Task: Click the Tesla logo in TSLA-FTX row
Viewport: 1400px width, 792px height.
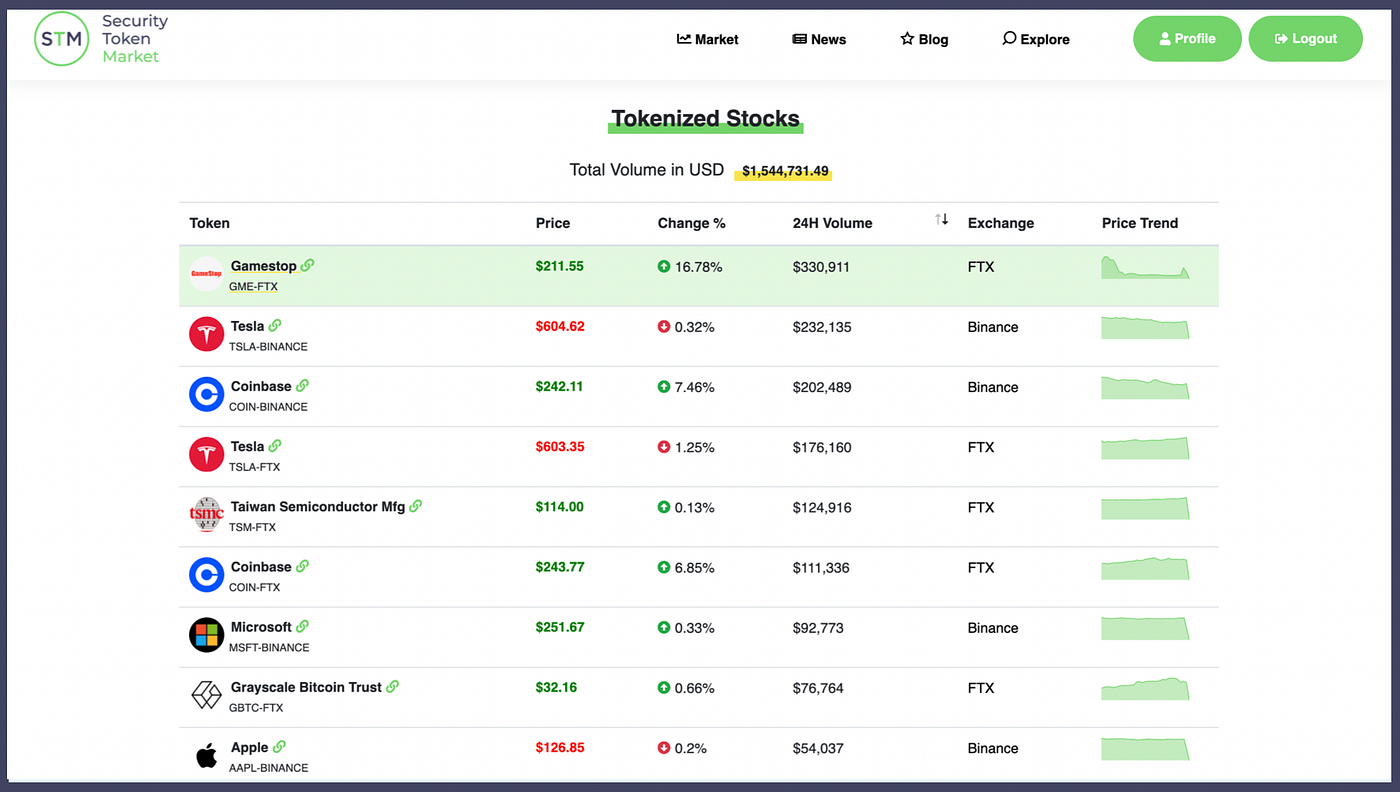Action: click(x=207, y=454)
